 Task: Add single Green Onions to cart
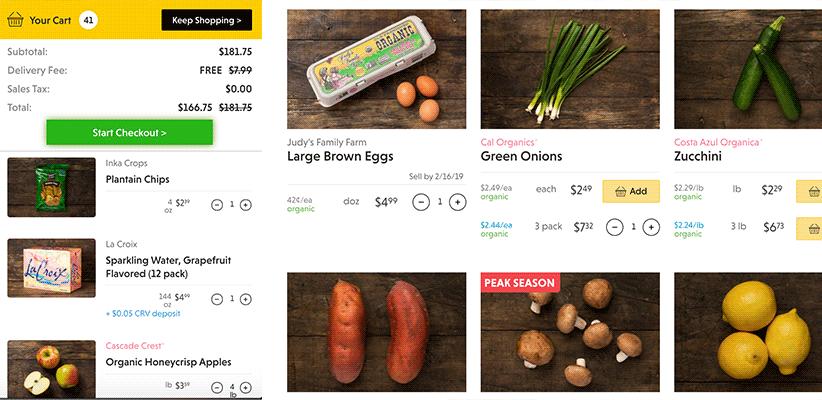[x=631, y=191]
